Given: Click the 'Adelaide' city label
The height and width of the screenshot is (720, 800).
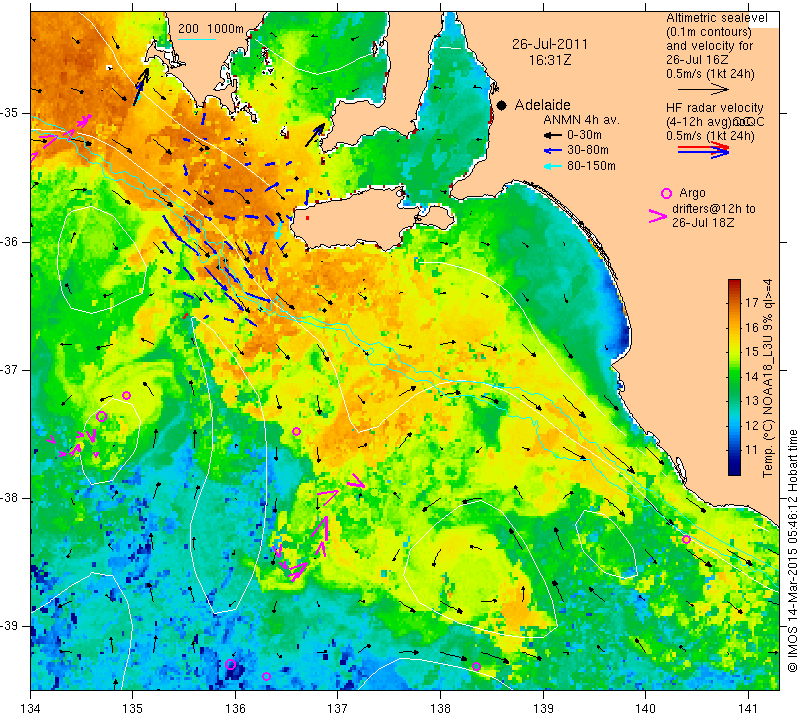Looking at the screenshot, I should [x=542, y=105].
